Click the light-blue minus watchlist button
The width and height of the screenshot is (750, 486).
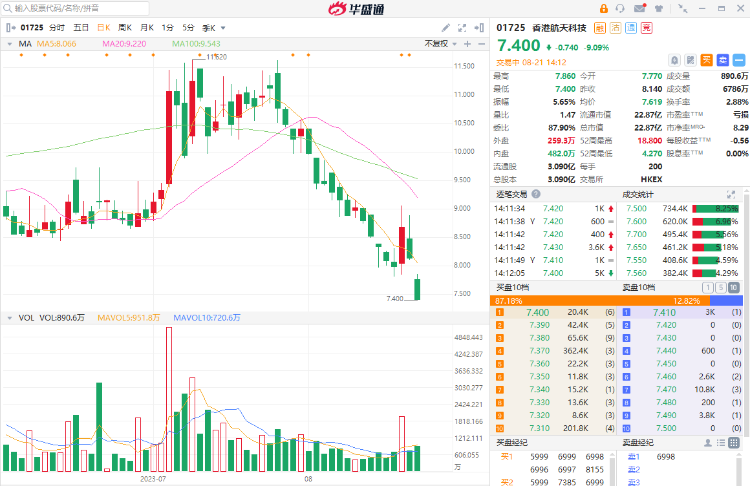click(739, 60)
